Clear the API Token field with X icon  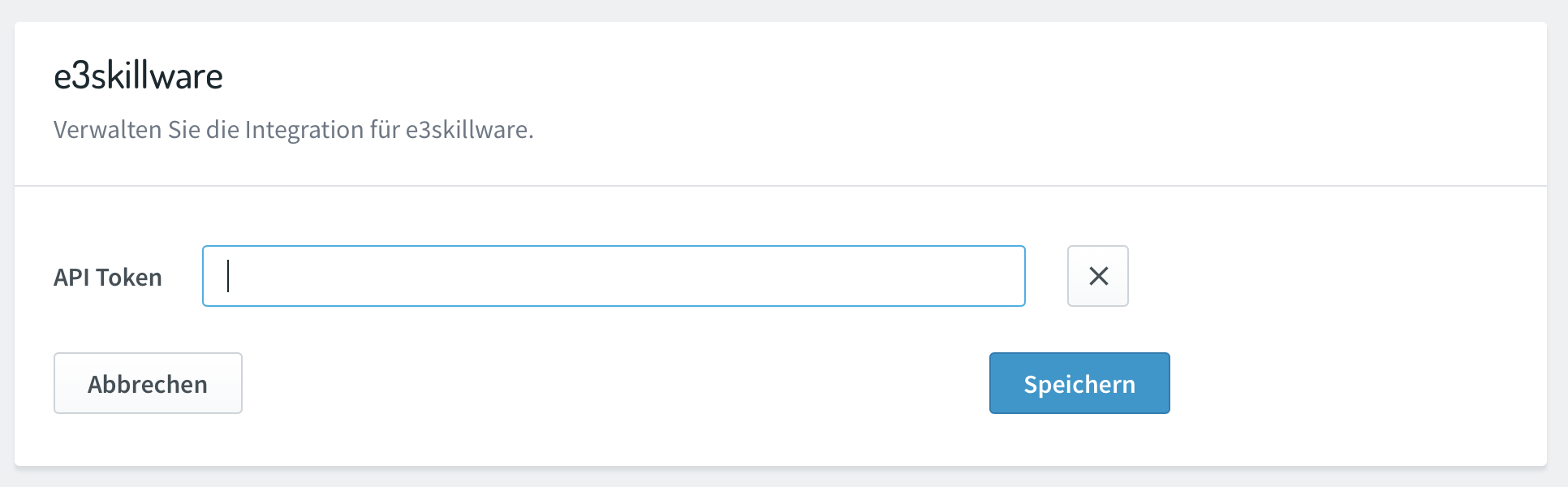pyautogui.click(x=1097, y=276)
